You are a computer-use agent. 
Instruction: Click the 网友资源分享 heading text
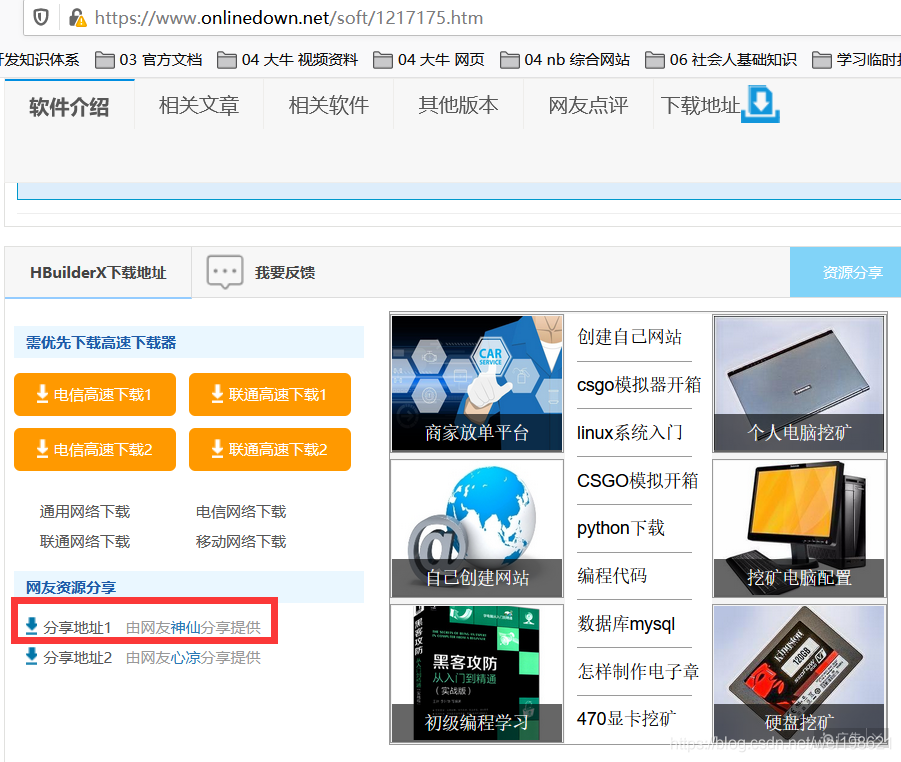tap(71, 587)
